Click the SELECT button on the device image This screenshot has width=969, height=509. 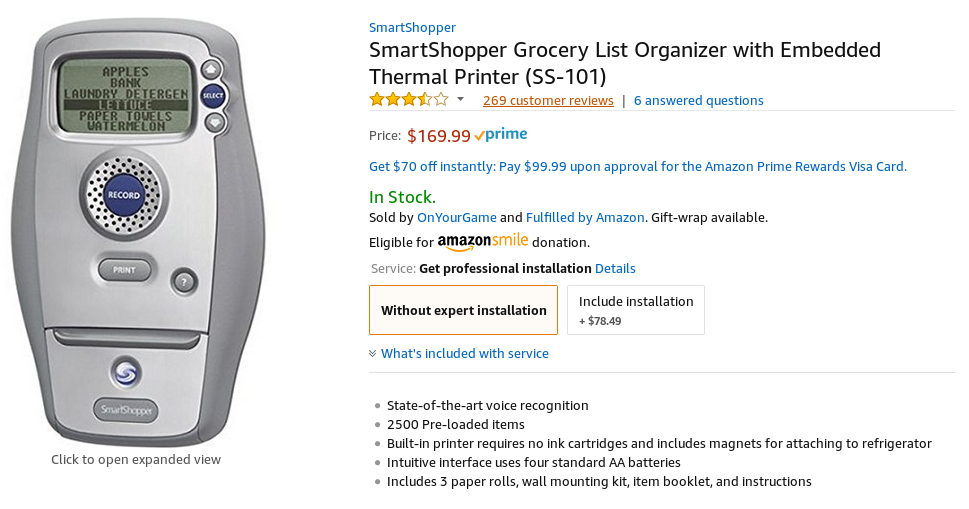tap(212, 96)
